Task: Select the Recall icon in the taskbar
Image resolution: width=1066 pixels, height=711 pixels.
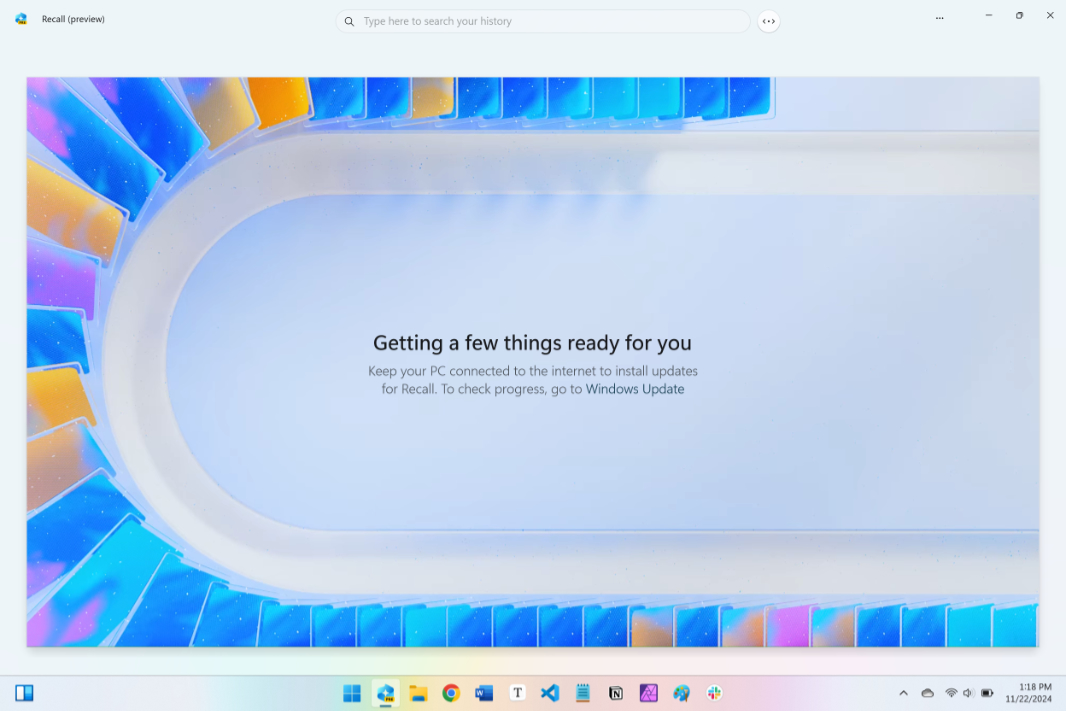Action: (385, 693)
